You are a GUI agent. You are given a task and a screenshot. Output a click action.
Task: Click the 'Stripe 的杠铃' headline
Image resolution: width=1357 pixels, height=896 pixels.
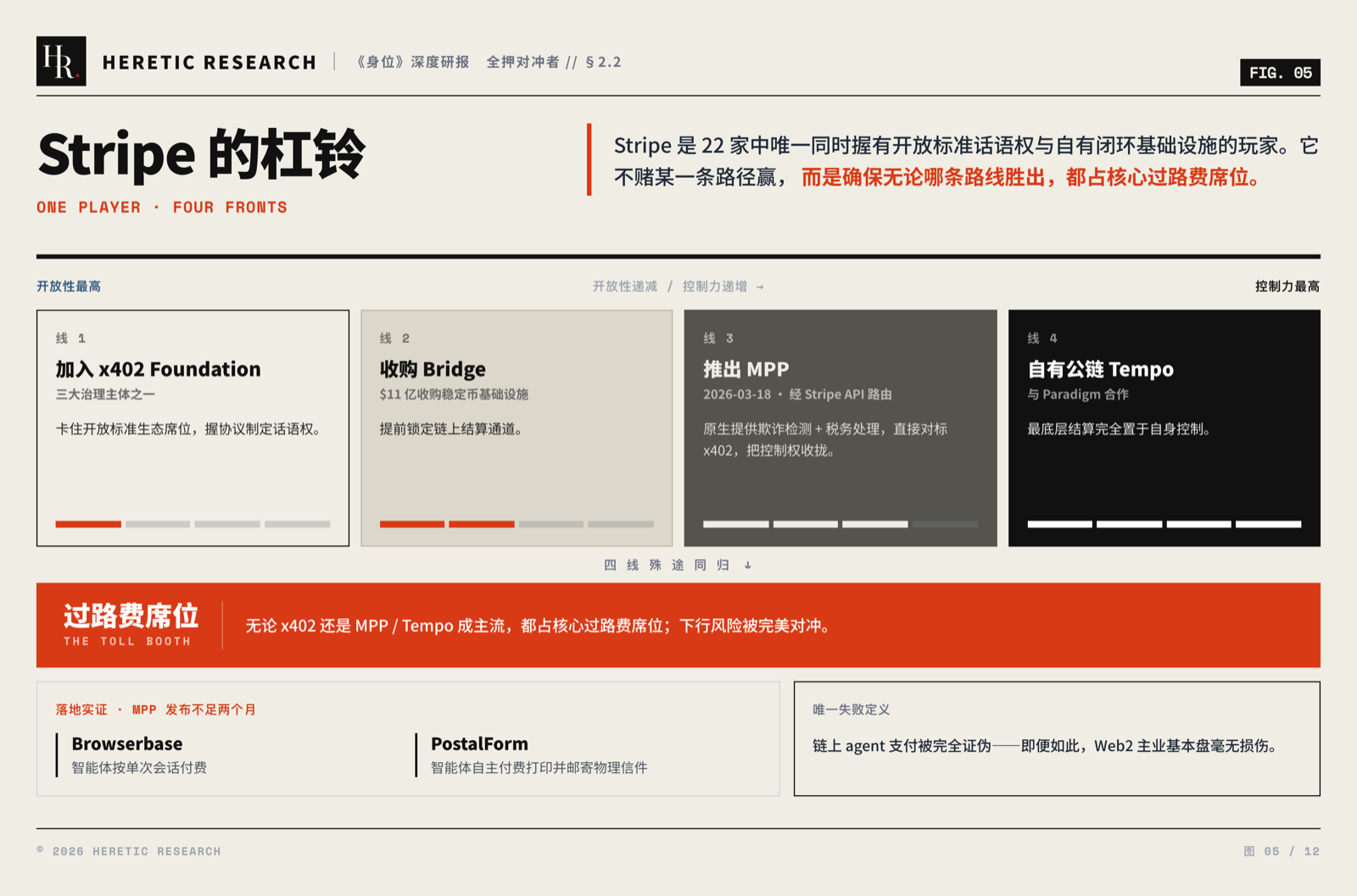click(202, 155)
